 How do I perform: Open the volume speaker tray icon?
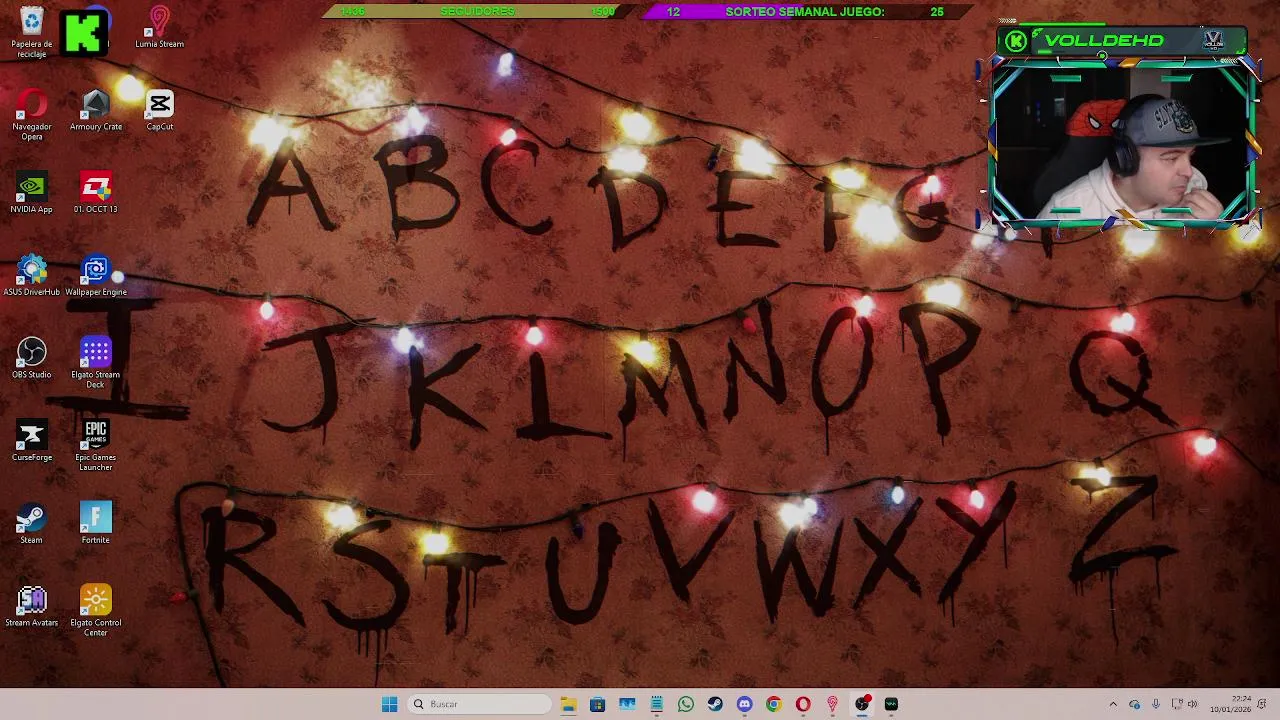click(1192, 704)
